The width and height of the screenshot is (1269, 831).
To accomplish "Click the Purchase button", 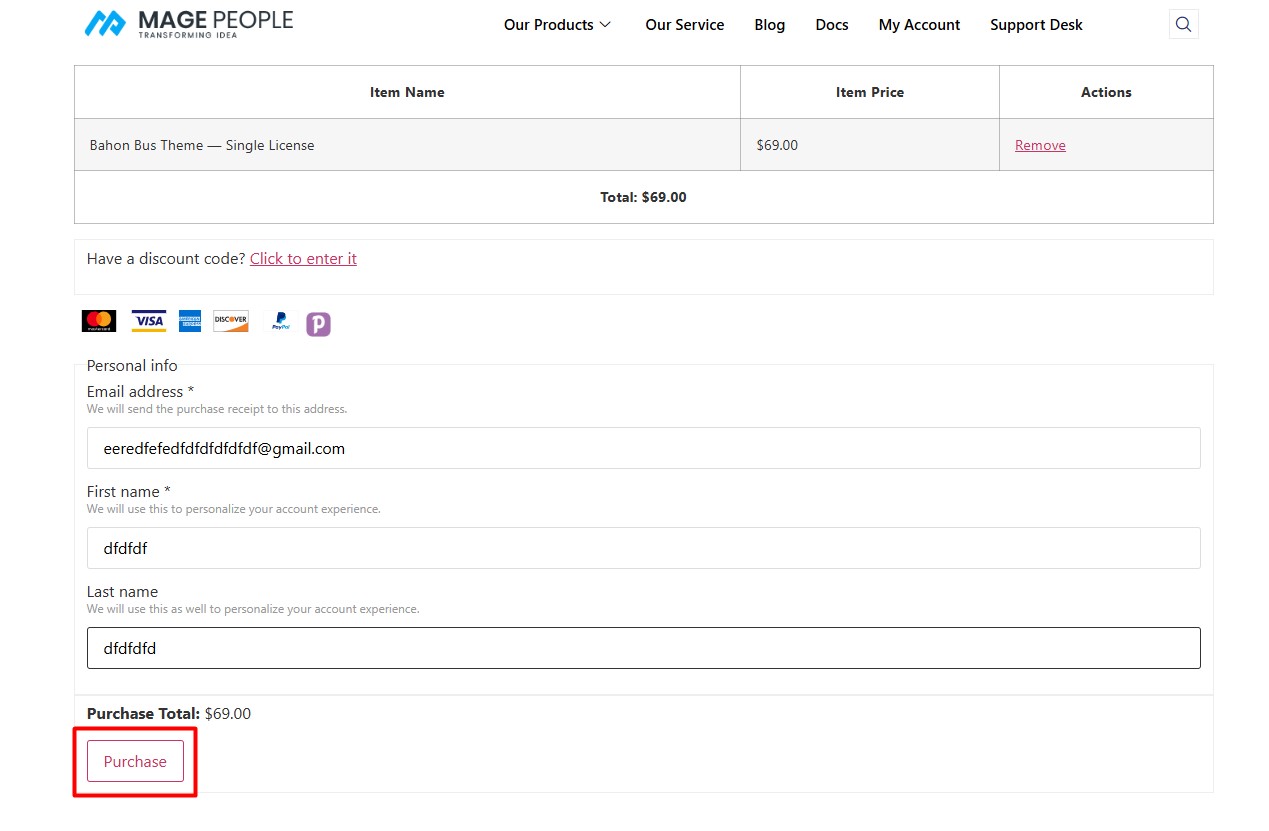I will point(135,761).
